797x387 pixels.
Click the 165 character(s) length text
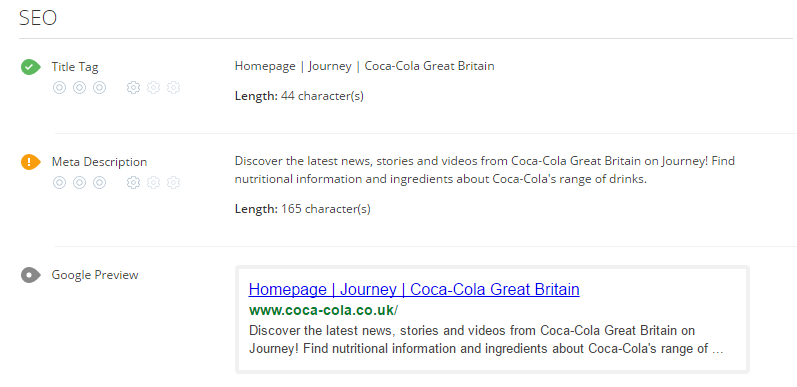(x=325, y=209)
